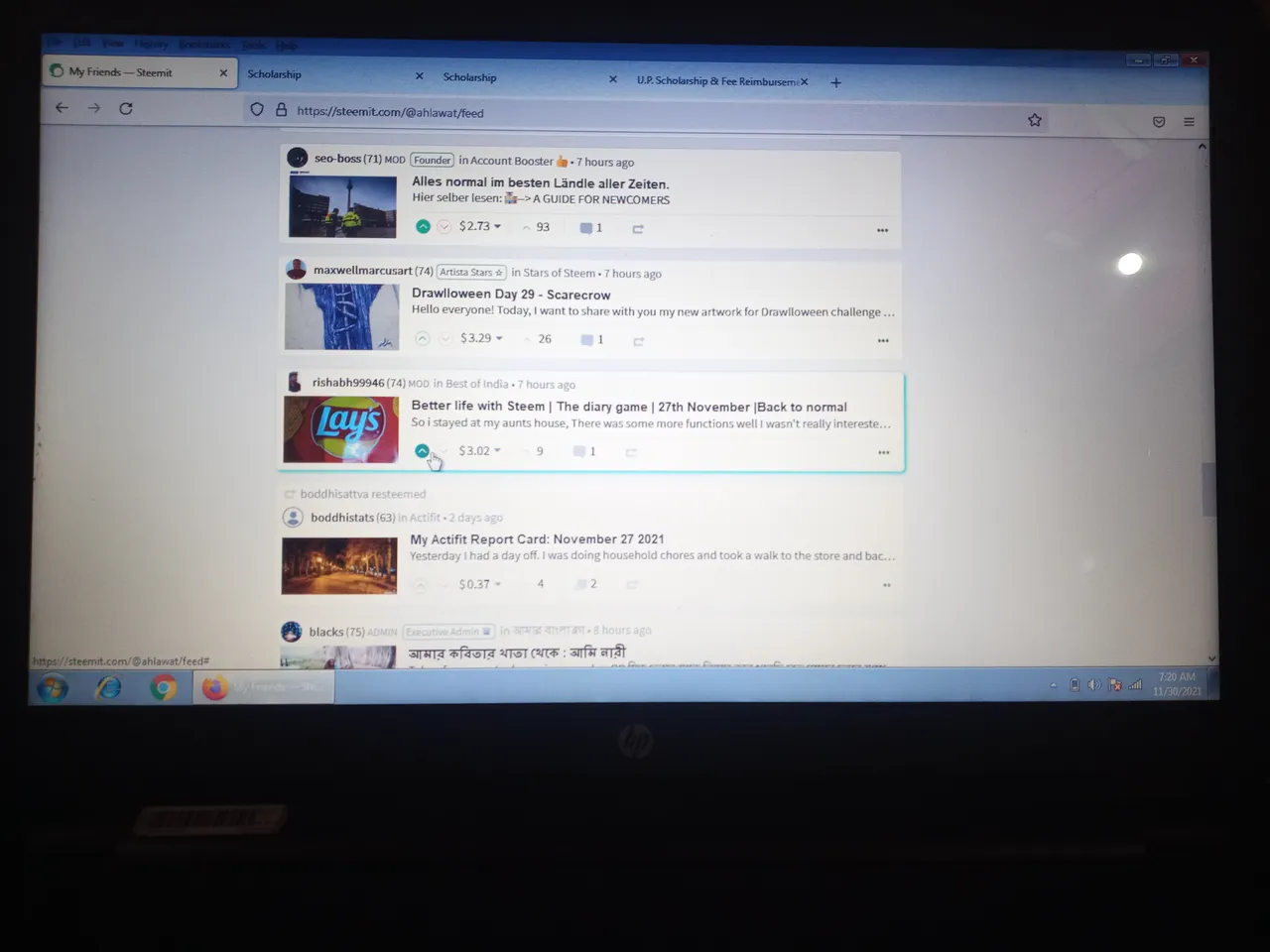The height and width of the screenshot is (952, 1270).
Task: Go forward to next page
Action: point(94,108)
